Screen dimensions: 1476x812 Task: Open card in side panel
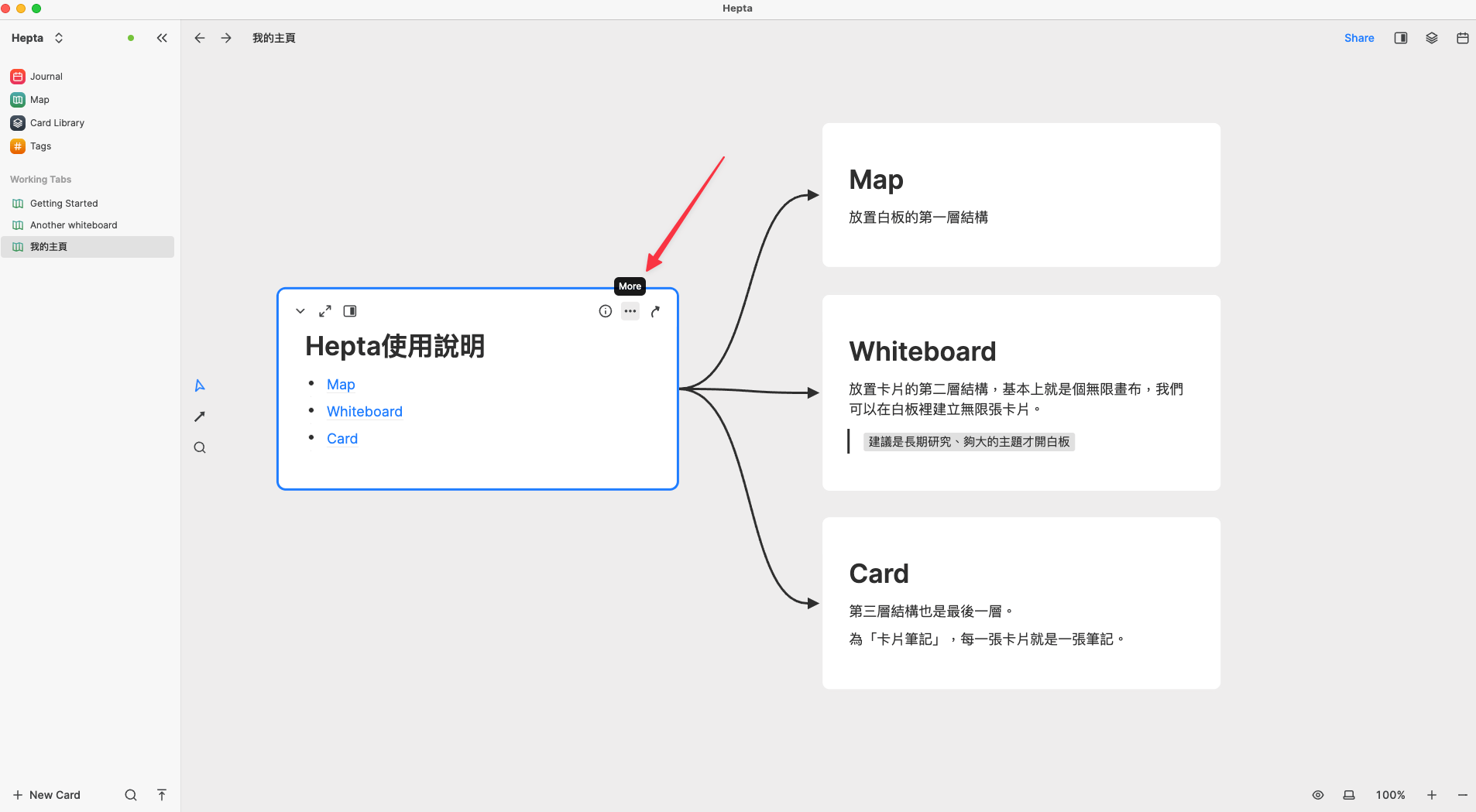(350, 311)
